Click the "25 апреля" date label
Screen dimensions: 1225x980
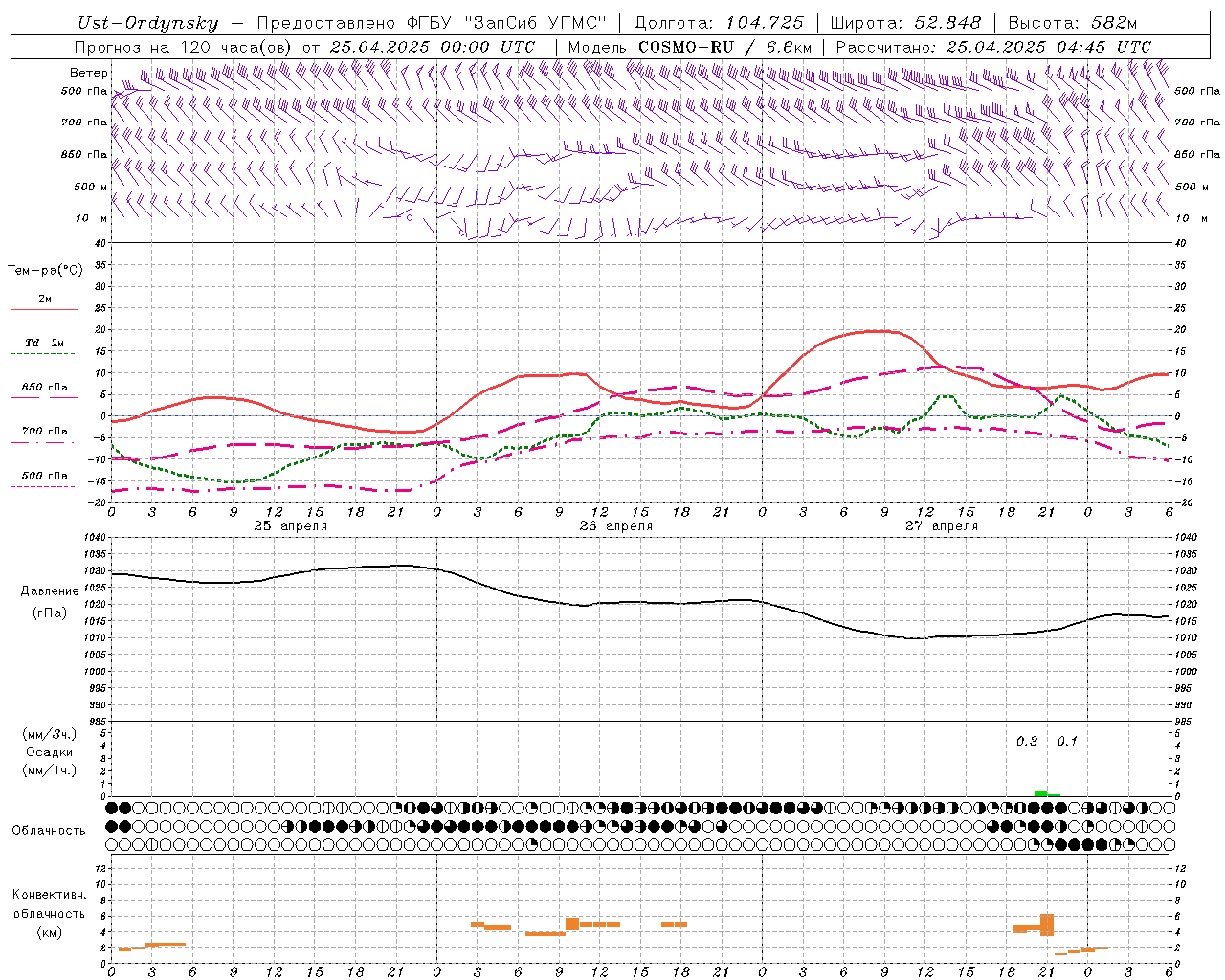pyautogui.click(x=290, y=526)
